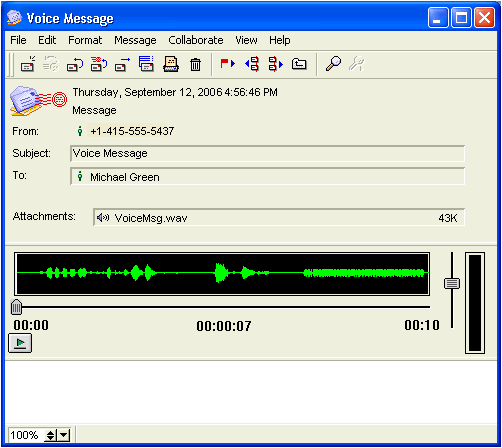Click the reply envelope icon
The image size is (502, 448).
point(75,64)
